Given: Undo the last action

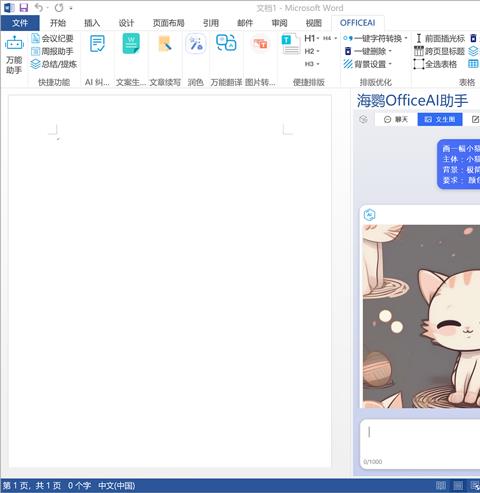Looking at the screenshot, I should [39, 7].
